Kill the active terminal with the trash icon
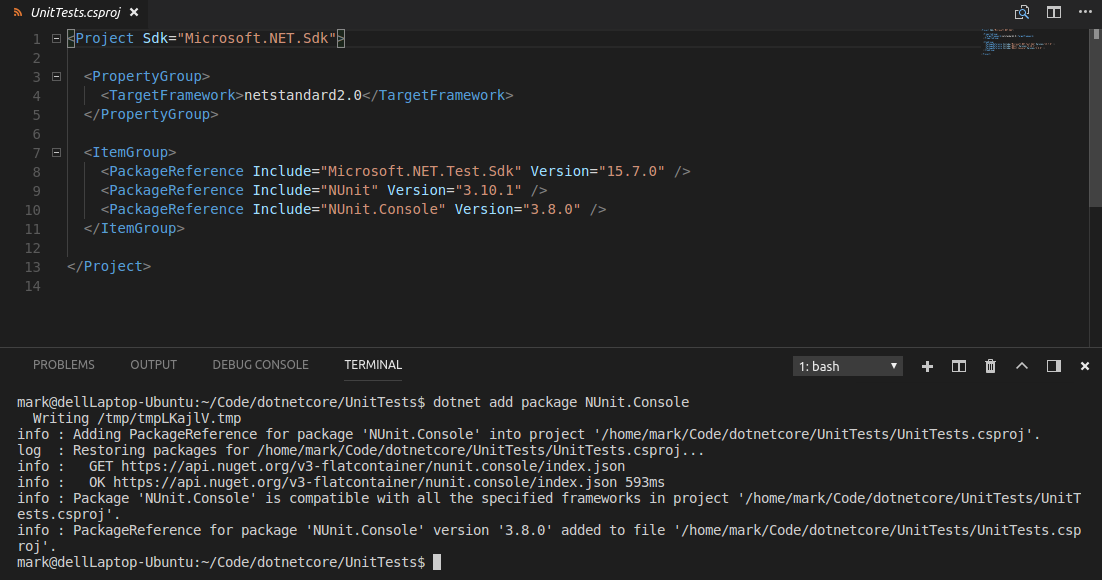This screenshot has height=580, width=1102. pos(990,366)
